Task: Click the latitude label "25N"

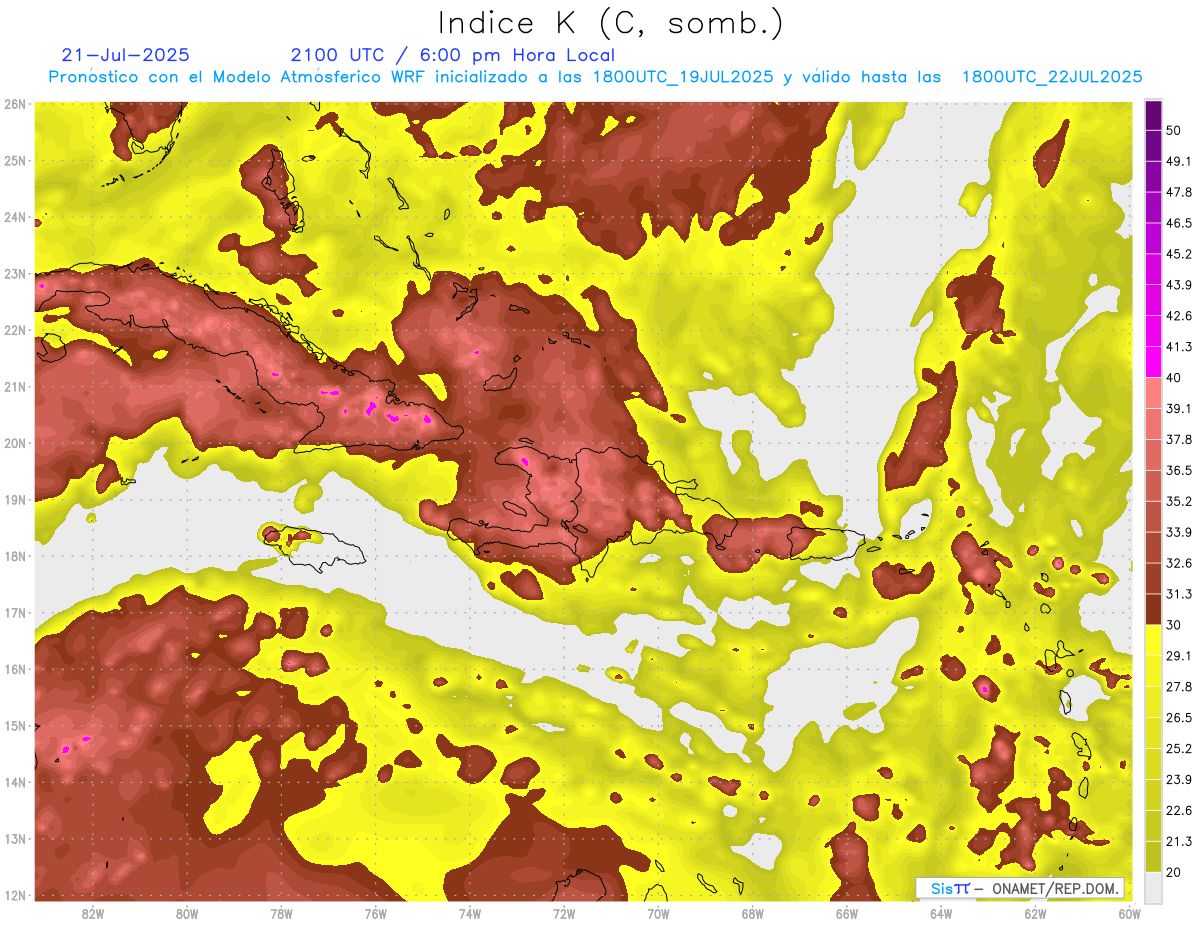Action: click(14, 161)
